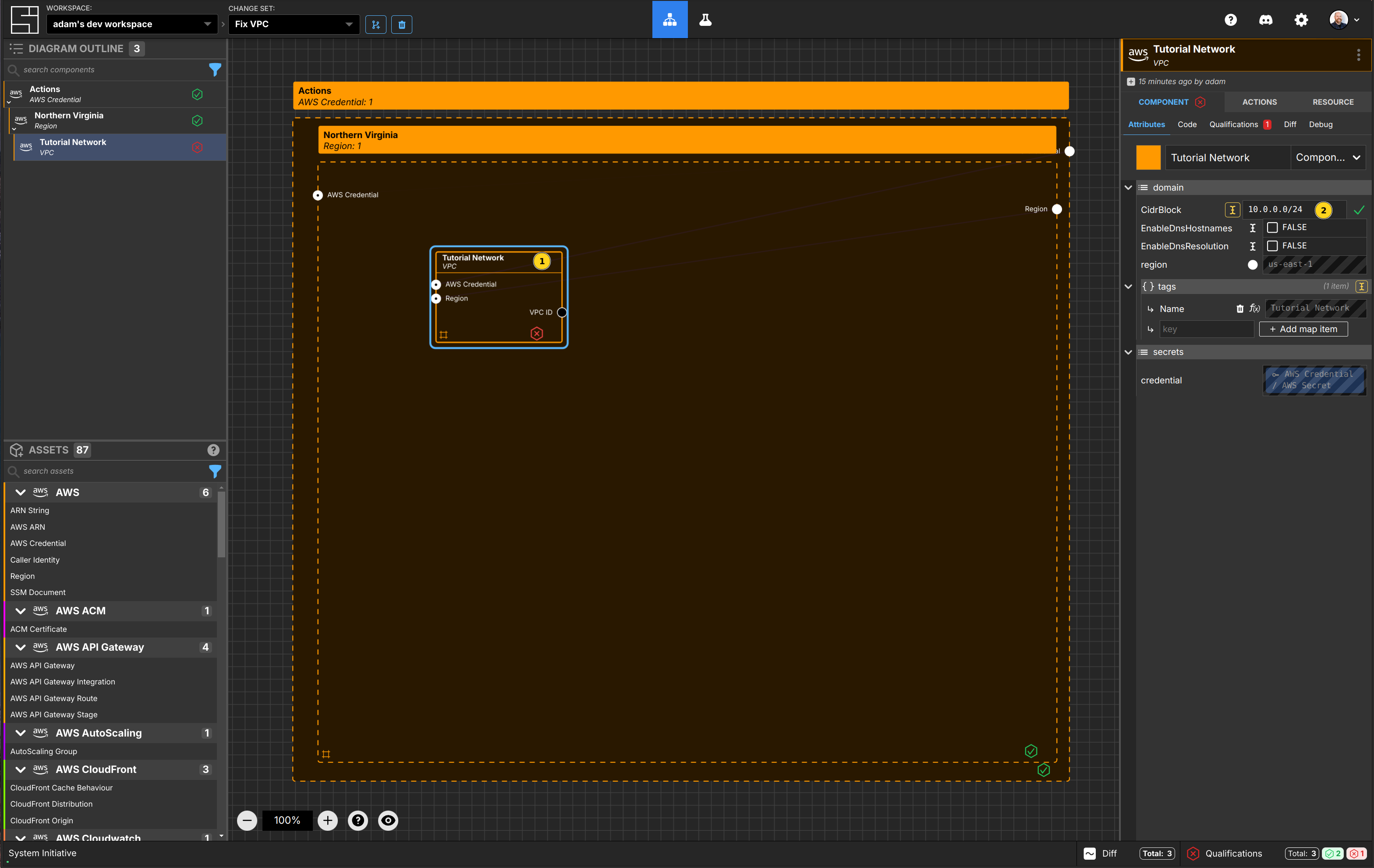1374x868 pixels.
Task: Open the workspace dropdown
Action: [132, 24]
